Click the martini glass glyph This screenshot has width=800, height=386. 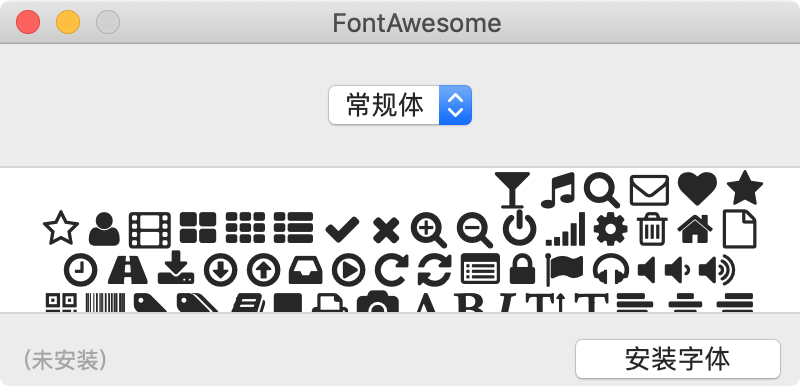coord(513,190)
